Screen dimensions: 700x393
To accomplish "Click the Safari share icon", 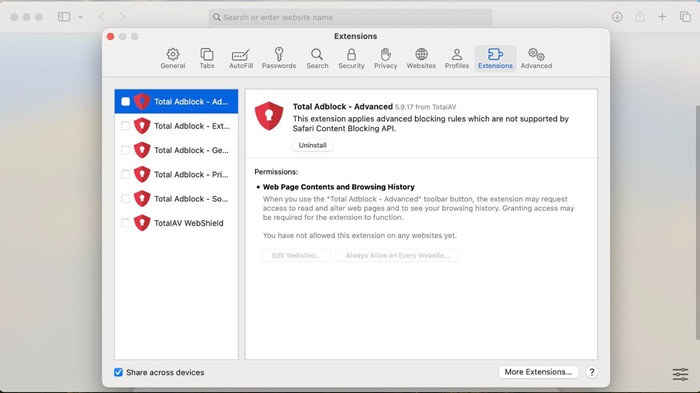I will (640, 17).
